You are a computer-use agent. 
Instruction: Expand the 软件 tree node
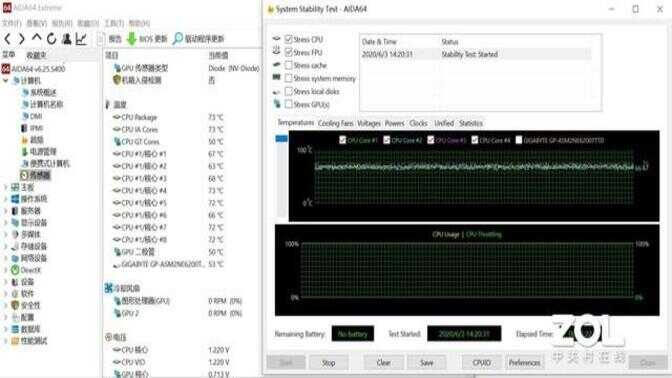[6, 294]
